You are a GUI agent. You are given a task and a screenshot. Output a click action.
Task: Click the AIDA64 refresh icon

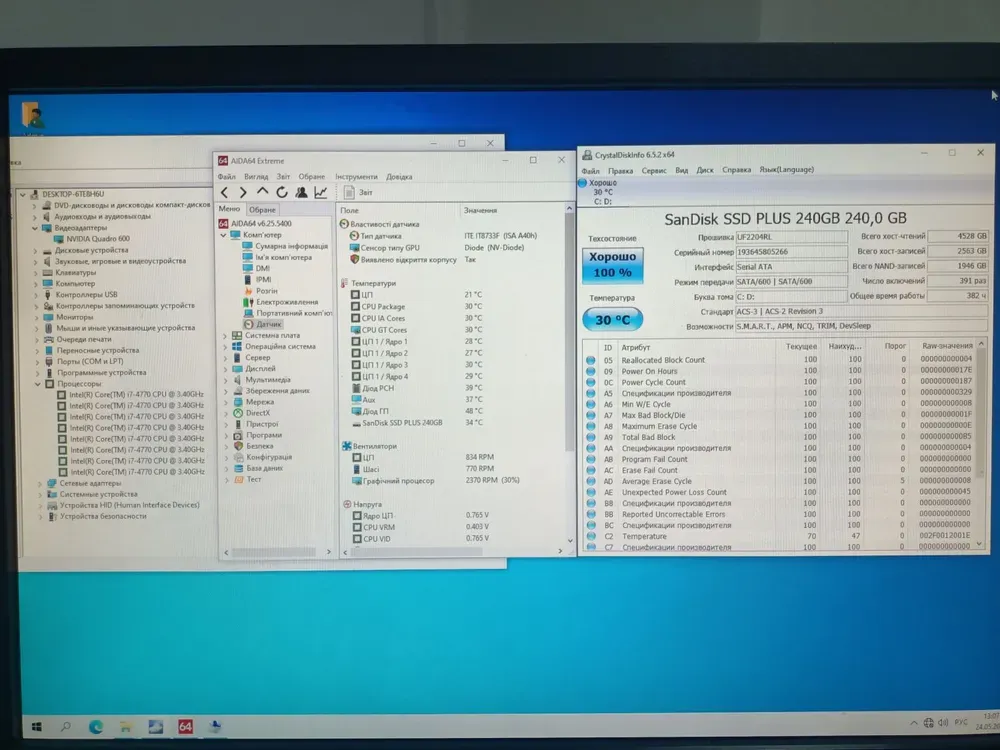tap(282, 192)
